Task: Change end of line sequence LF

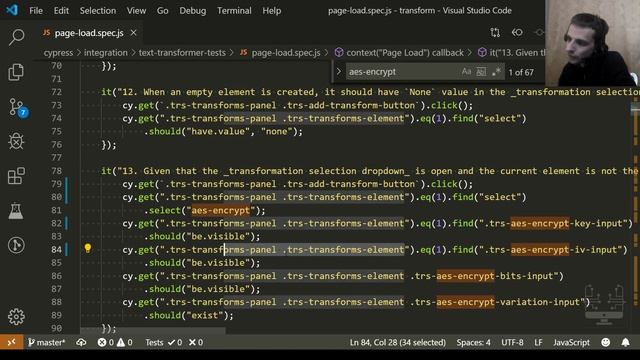Action: point(538,342)
